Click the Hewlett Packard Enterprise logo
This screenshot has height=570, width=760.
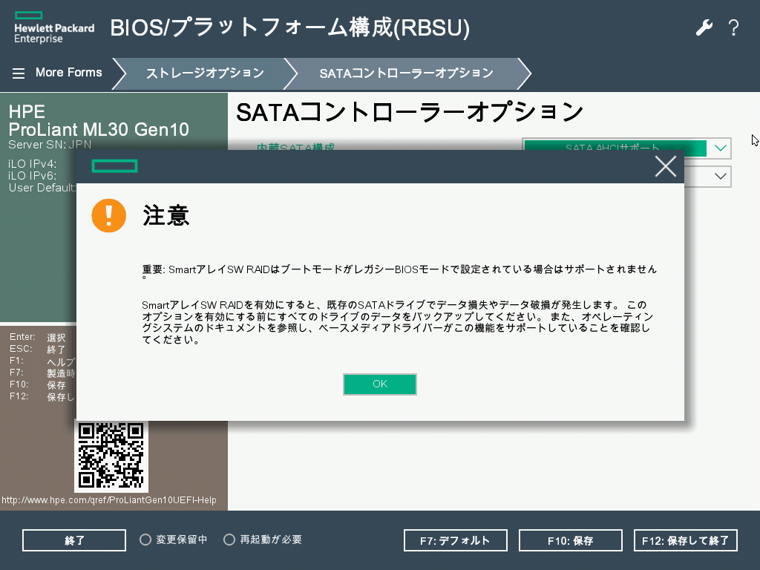54,28
